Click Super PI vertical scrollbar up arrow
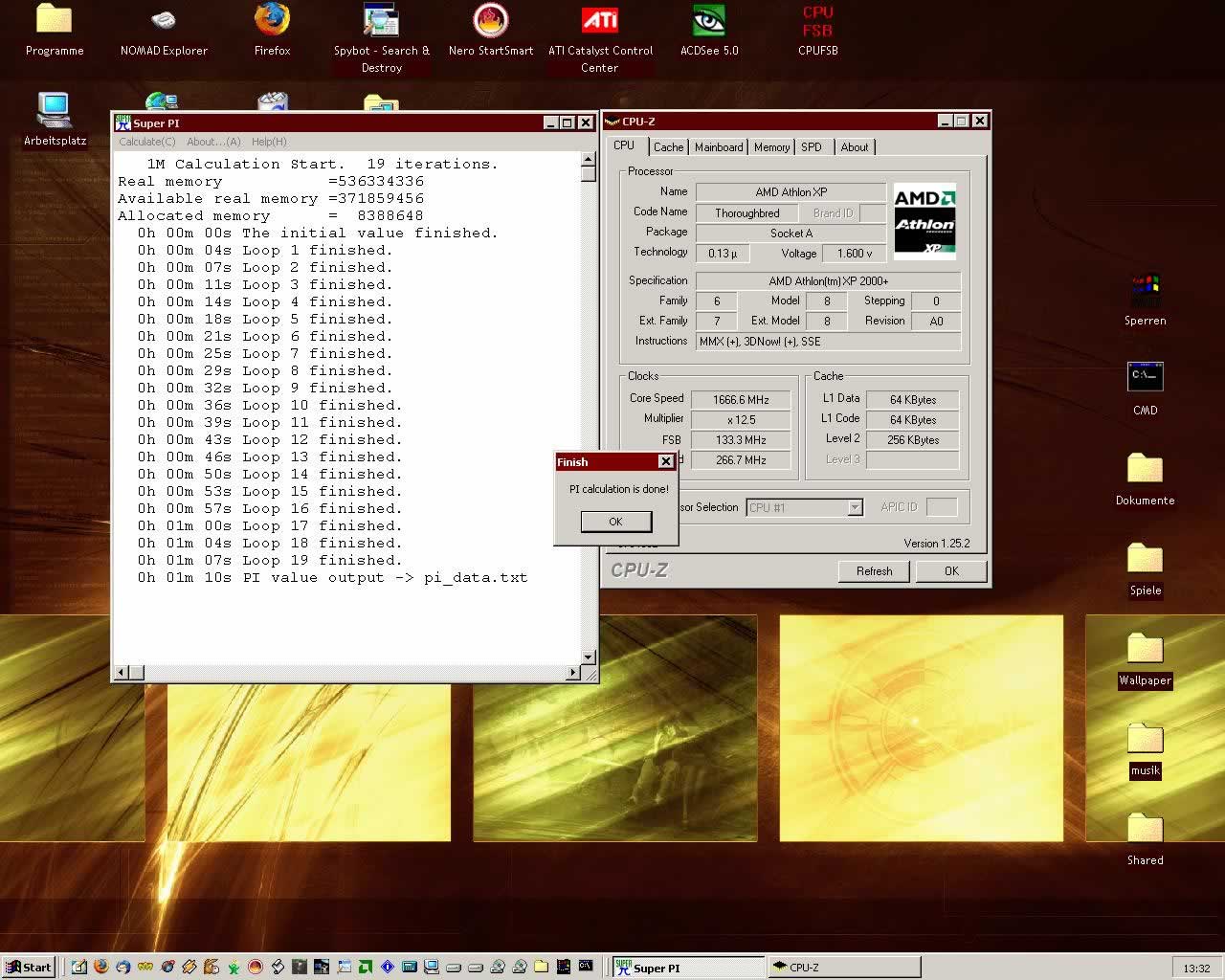The height and width of the screenshot is (980, 1225). 589,161
